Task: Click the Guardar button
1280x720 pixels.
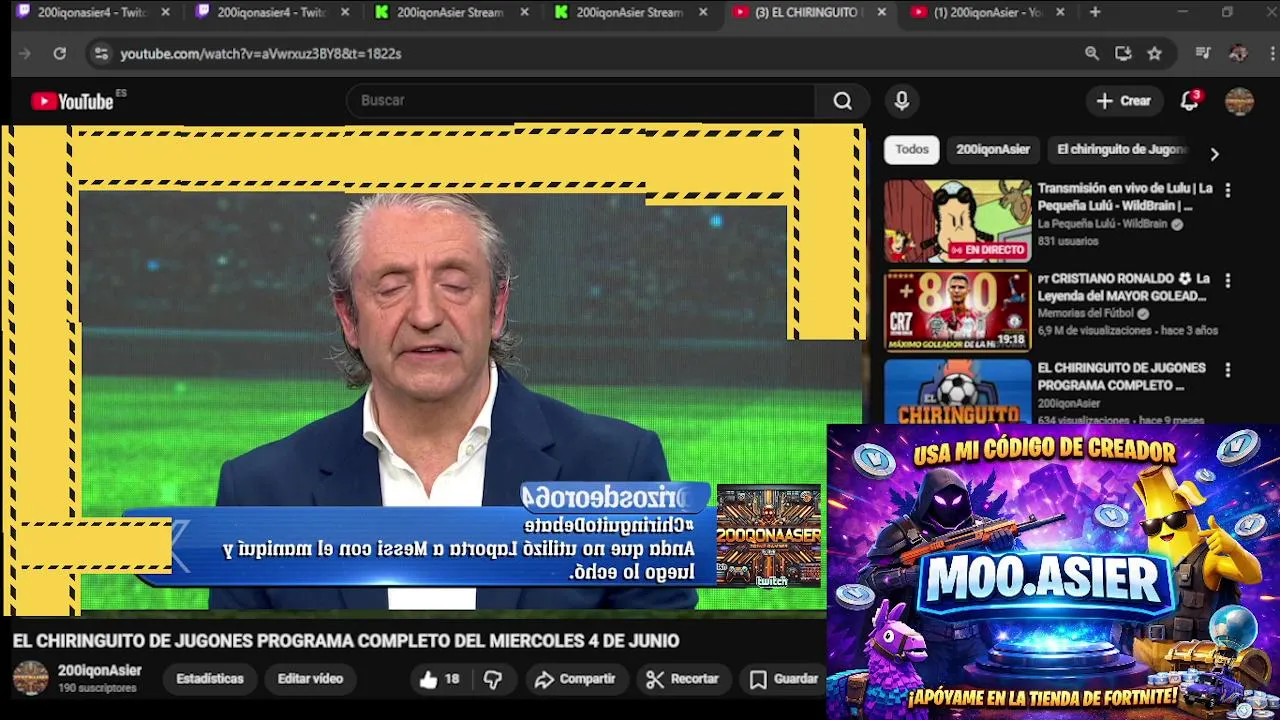Action: tap(785, 679)
